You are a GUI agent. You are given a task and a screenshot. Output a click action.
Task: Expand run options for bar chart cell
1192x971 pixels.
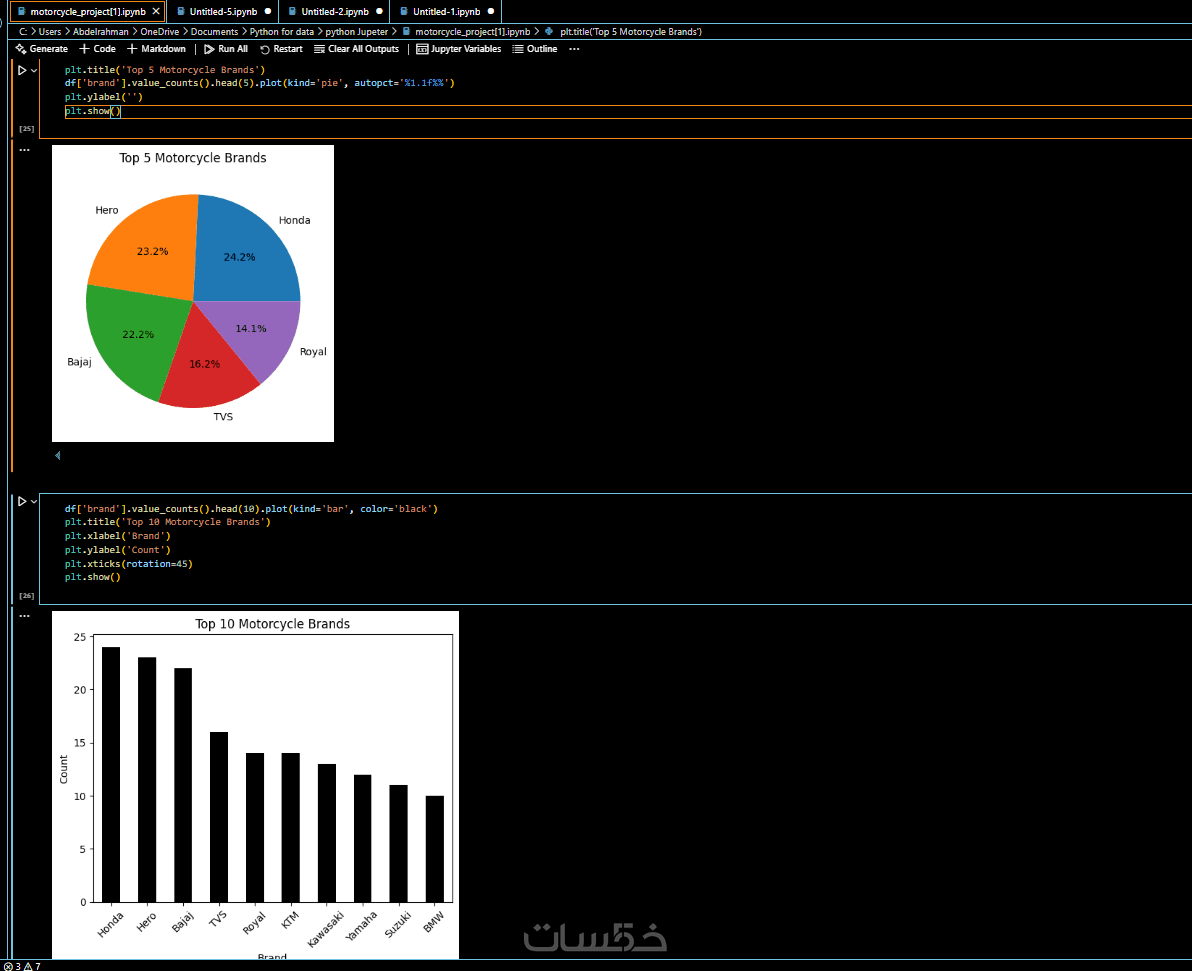[x=34, y=501]
